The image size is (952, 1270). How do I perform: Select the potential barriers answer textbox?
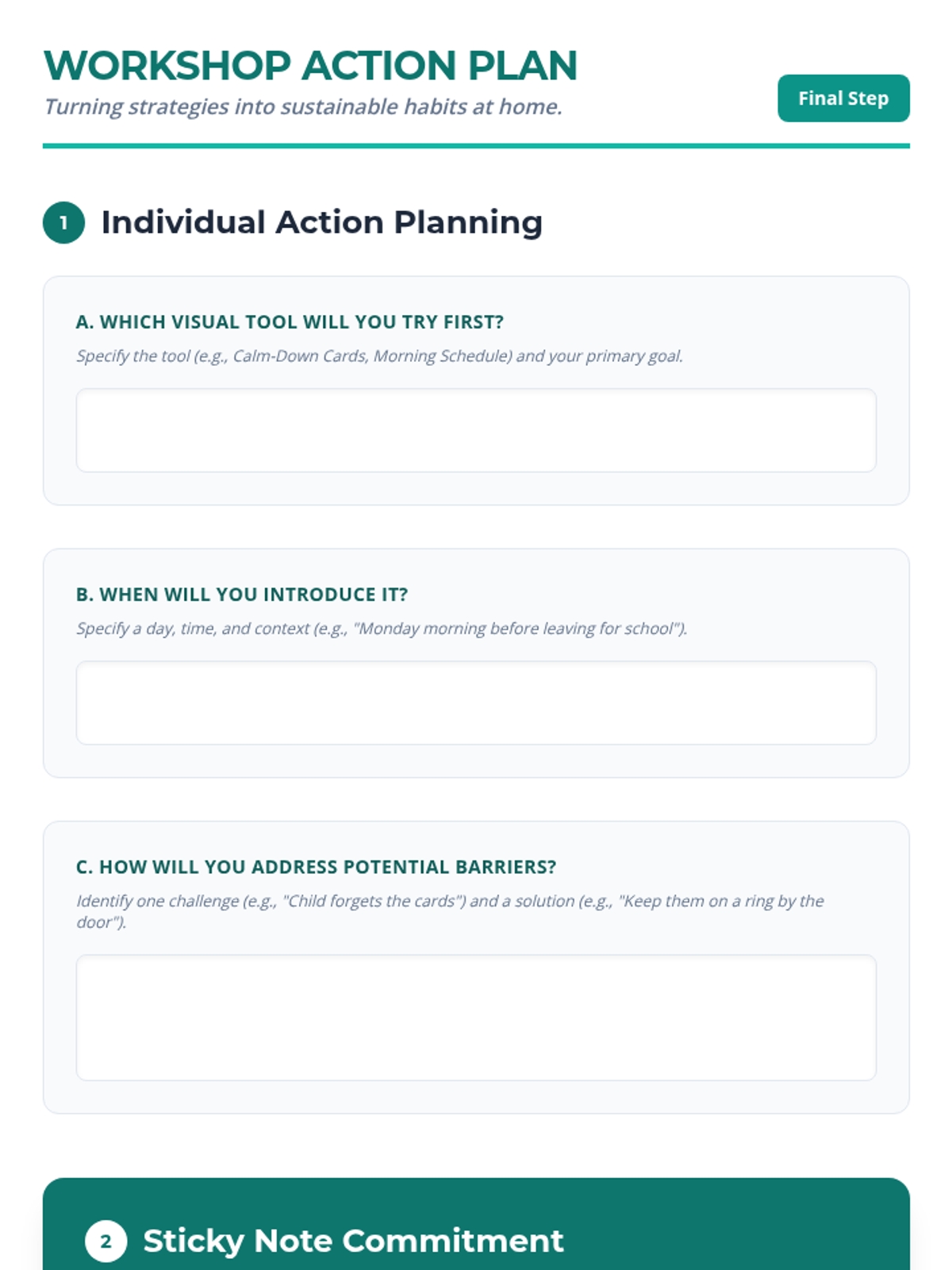point(476,1017)
